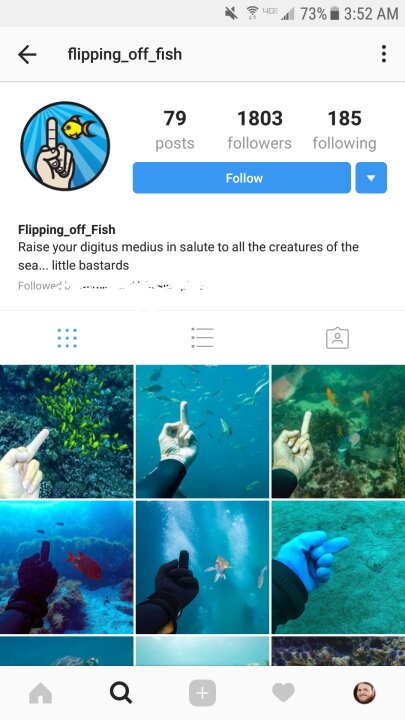
Task: Open the flipping_off_fish profile picture
Action: pyautogui.click(x=65, y=146)
